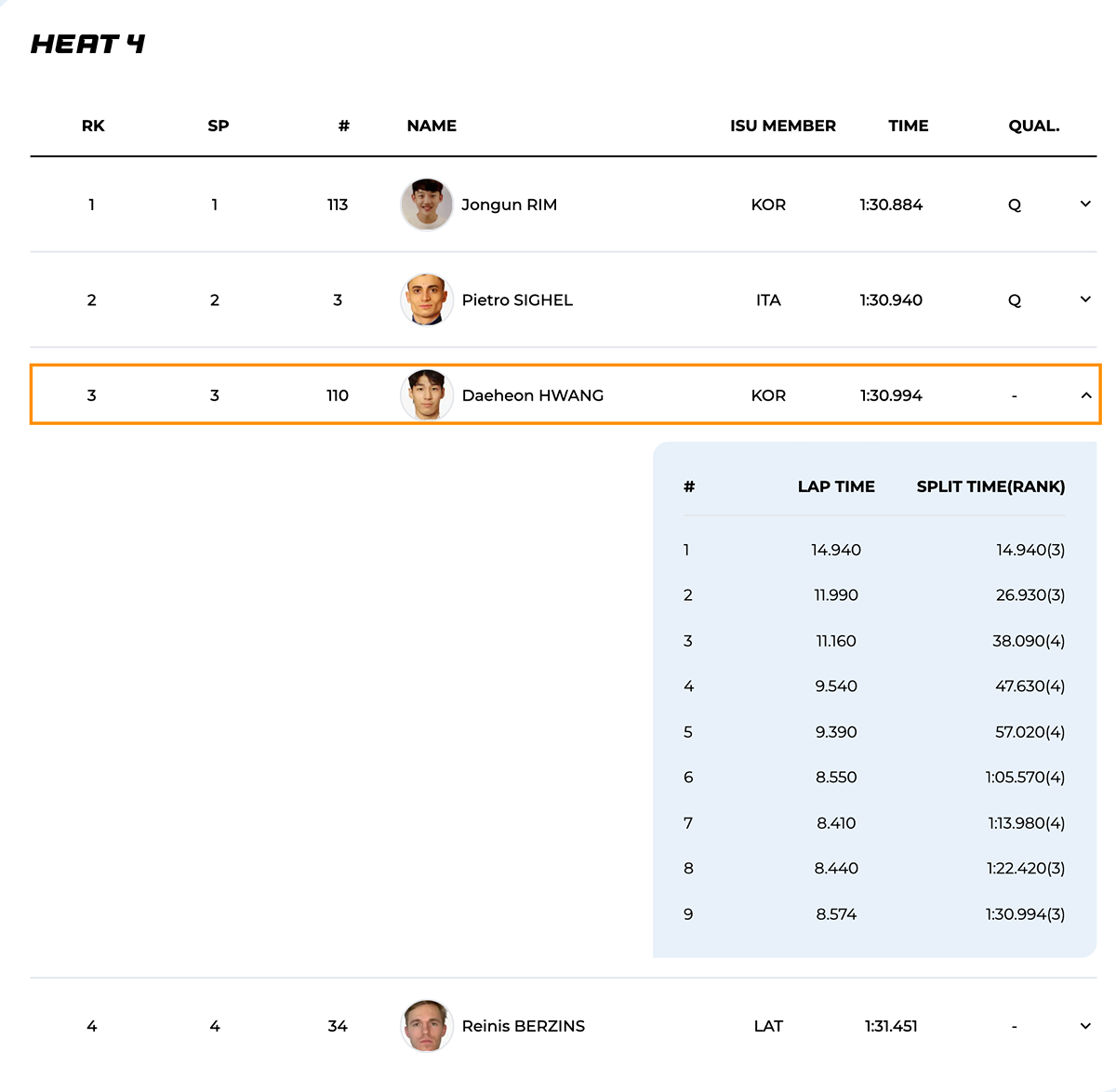Viewport: 1116px width, 1092px height.
Task: Click final lap split 1:30.994(3)
Action: point(1025,914)
